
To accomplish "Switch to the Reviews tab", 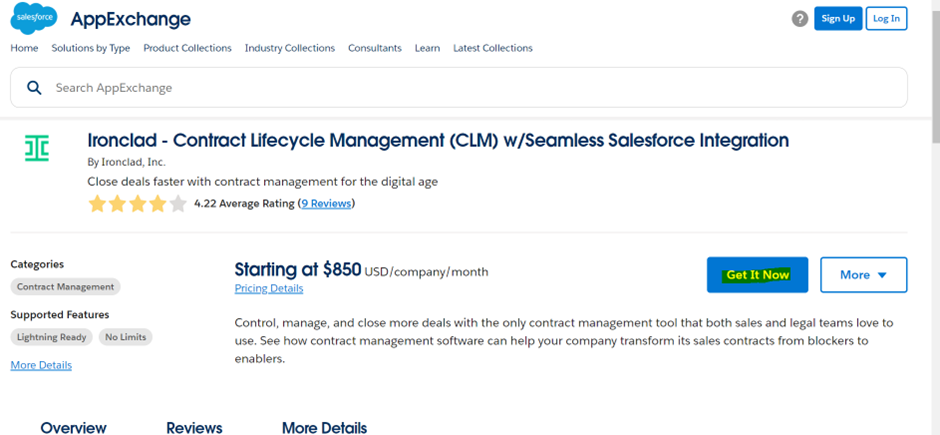I will 194,427.
